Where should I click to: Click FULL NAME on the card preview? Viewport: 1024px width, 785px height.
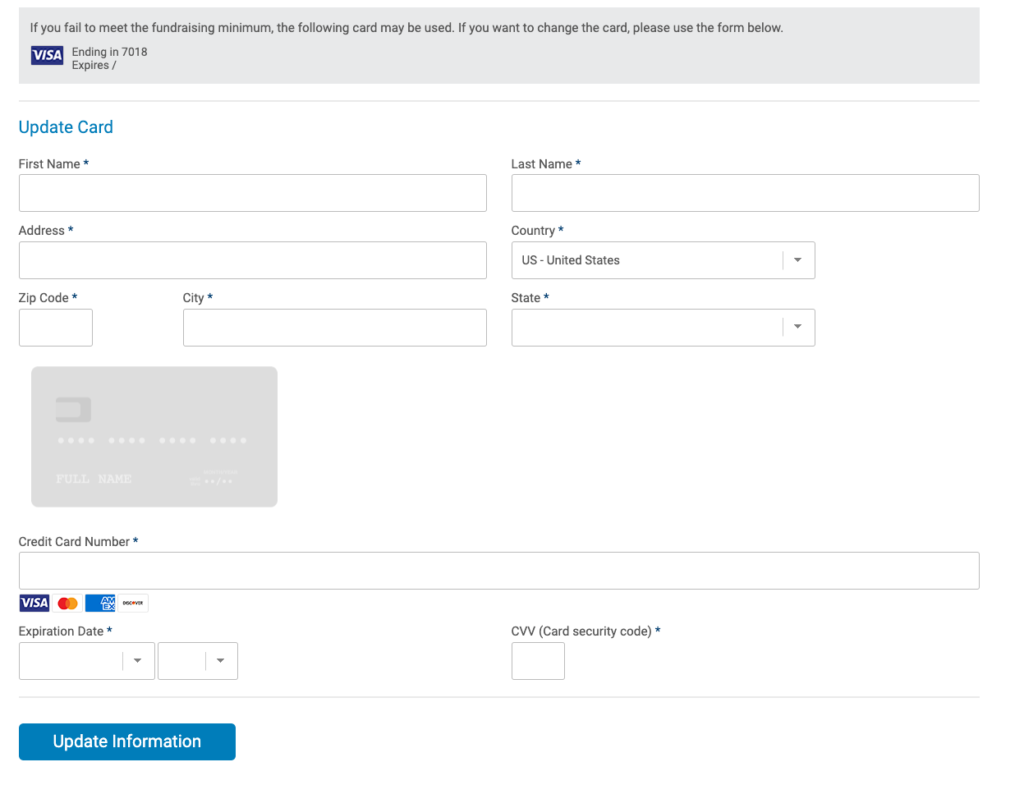93,479
